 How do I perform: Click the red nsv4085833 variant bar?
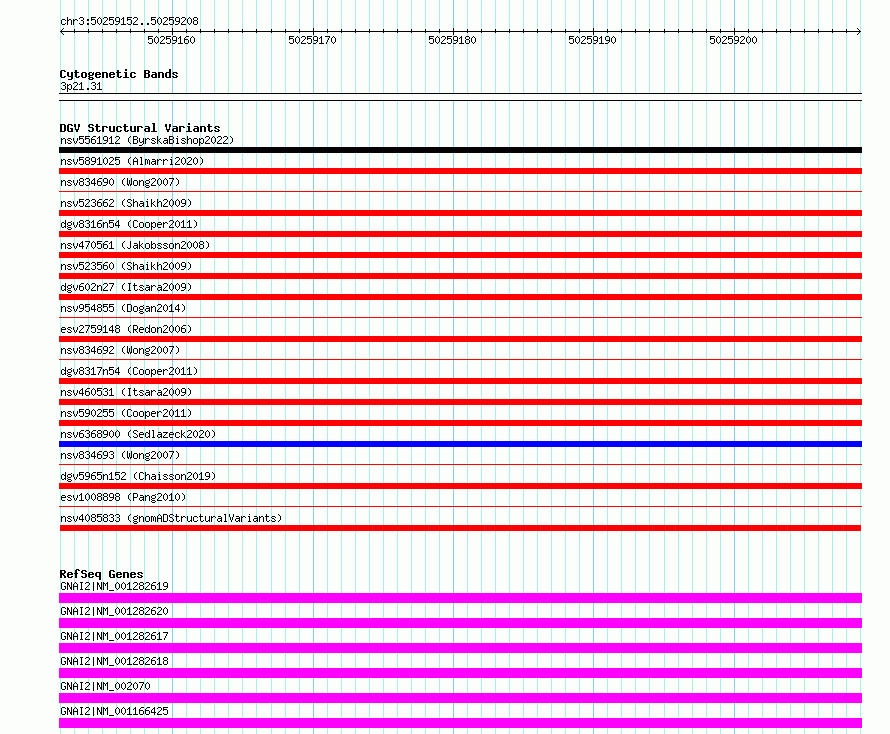(460, 528)
